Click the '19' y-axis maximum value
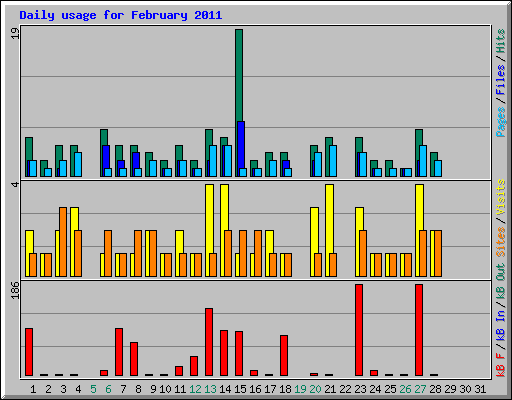The height and width of the screenshot is (400, 512). 15,33
